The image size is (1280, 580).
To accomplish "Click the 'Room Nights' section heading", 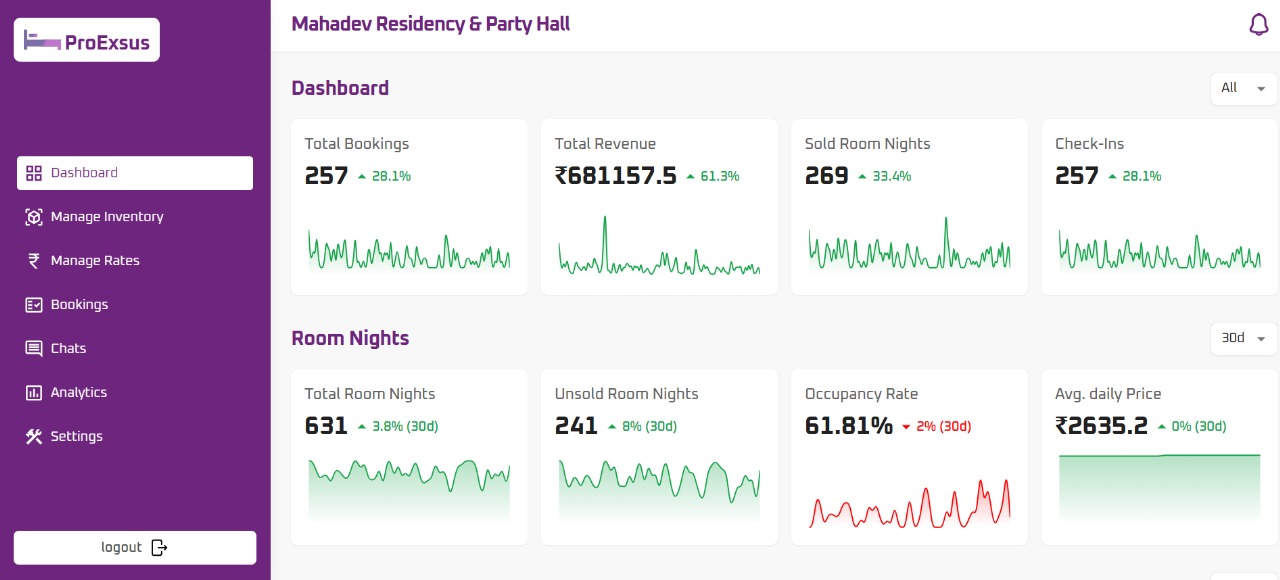I will [x=350, y=338].
